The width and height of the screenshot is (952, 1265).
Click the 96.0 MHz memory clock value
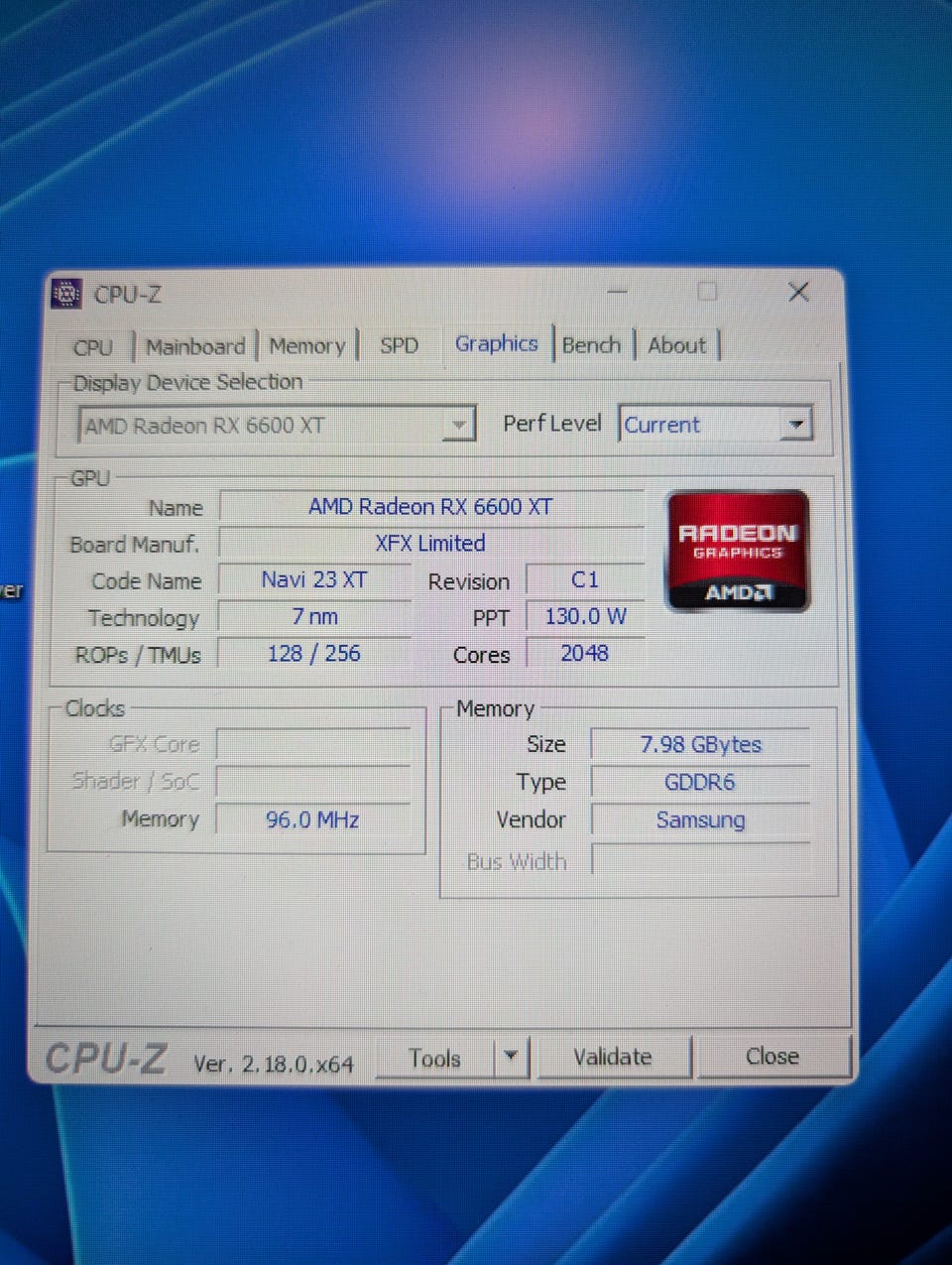coord(313,821)
